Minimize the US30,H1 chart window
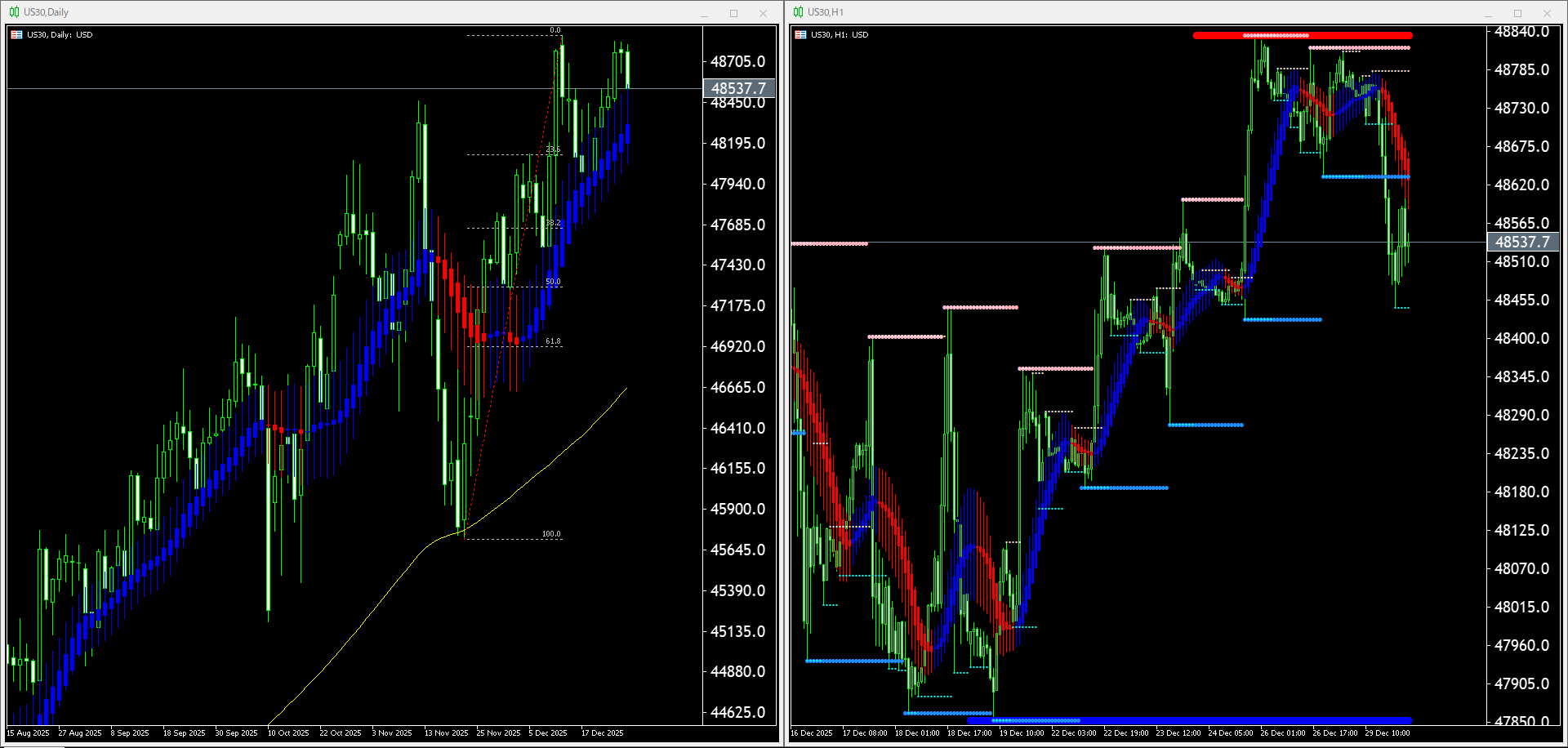The height and width of the screenshot is (748, 1568). pyautogui.click(x=1489, y=13)
